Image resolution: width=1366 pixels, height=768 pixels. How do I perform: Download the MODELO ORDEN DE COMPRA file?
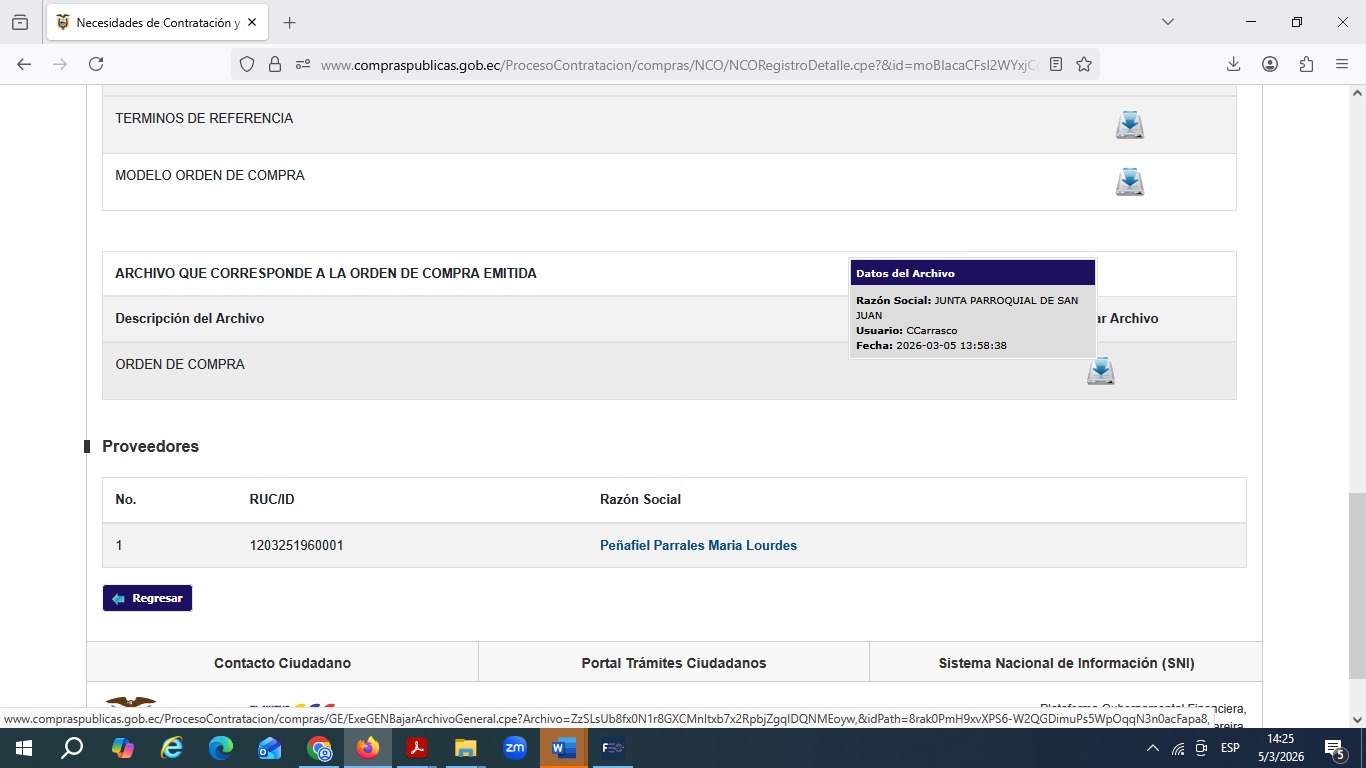point(1129,182)
